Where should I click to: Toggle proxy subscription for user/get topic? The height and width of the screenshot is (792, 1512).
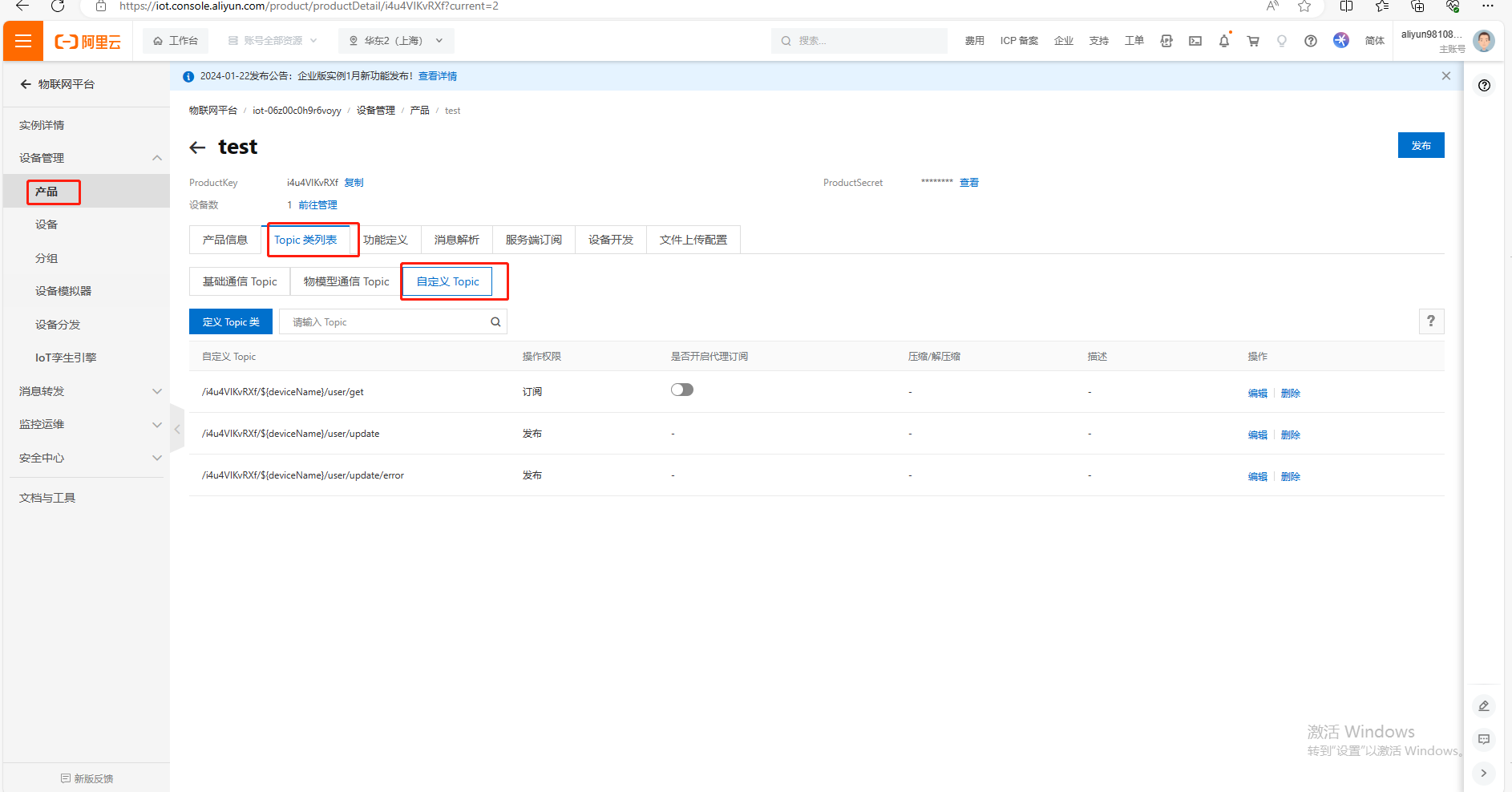point(681,390)
